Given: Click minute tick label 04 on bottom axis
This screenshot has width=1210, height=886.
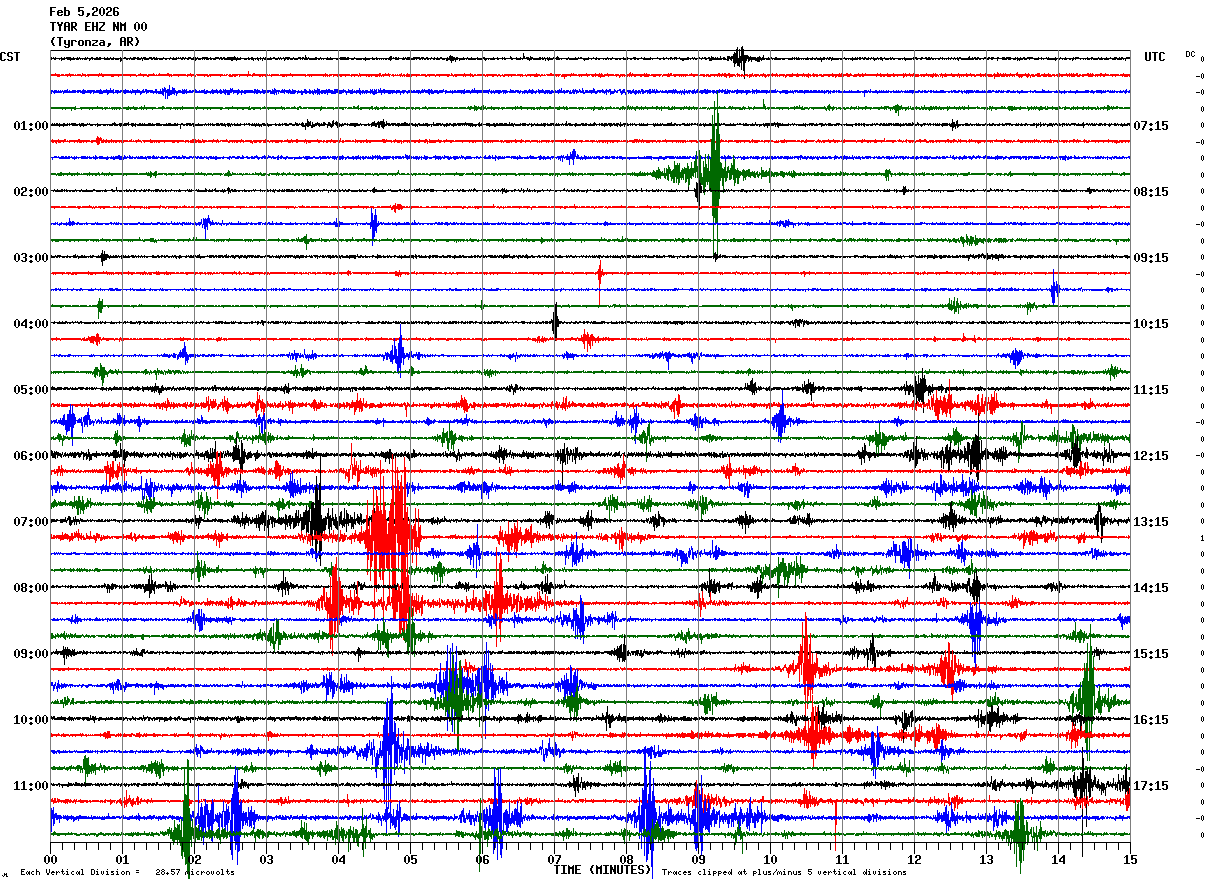Looking at the screenshot, I should (x=338, y=860).
